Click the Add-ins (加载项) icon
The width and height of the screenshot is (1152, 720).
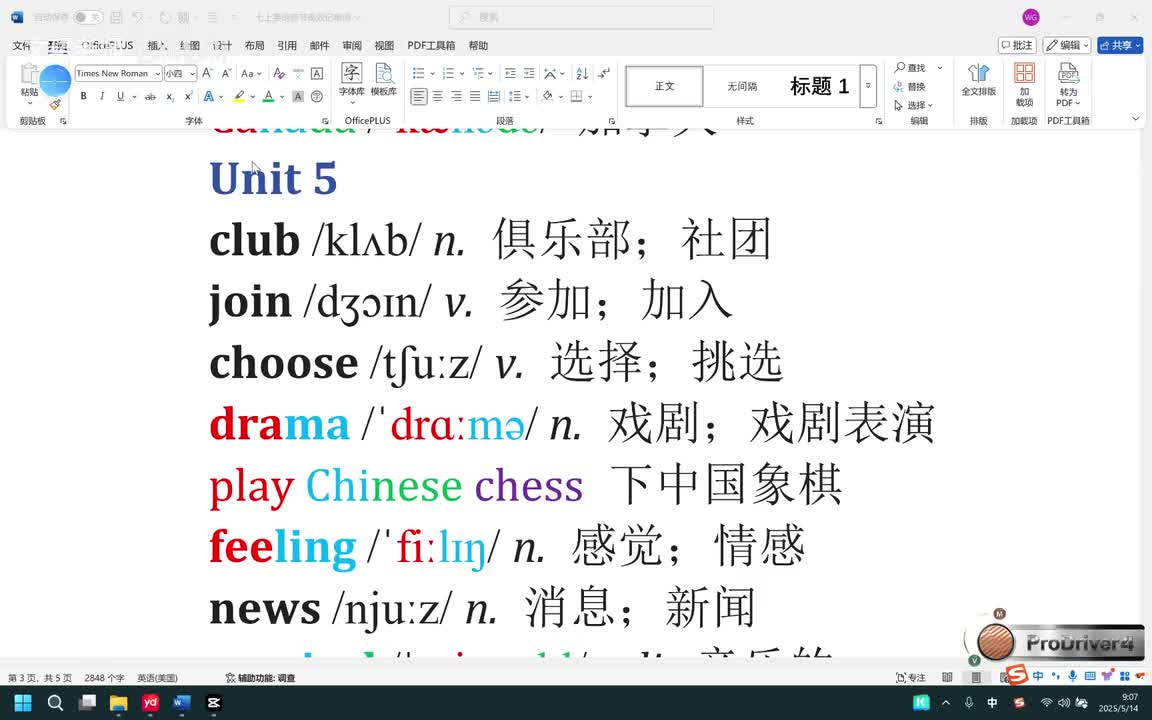point(1024,84)
